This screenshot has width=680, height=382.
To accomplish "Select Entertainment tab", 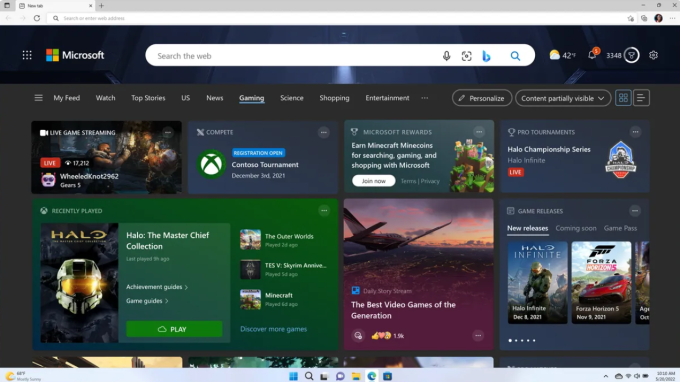I will click(387, 98).
